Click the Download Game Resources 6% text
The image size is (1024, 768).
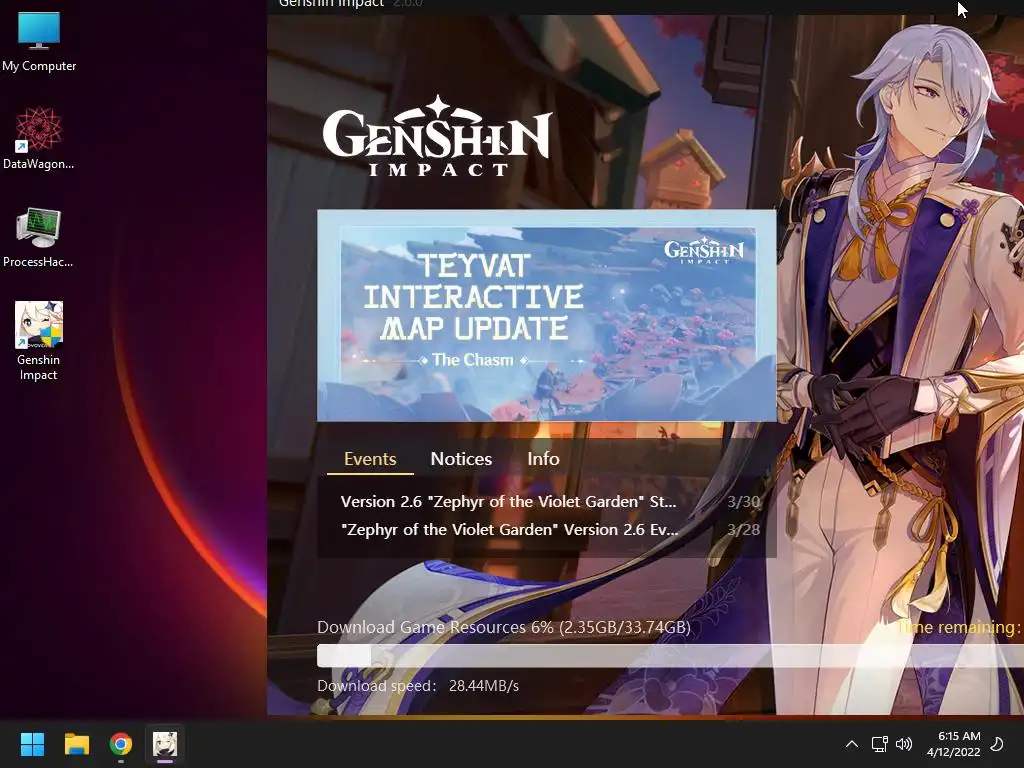coord(504,628)
